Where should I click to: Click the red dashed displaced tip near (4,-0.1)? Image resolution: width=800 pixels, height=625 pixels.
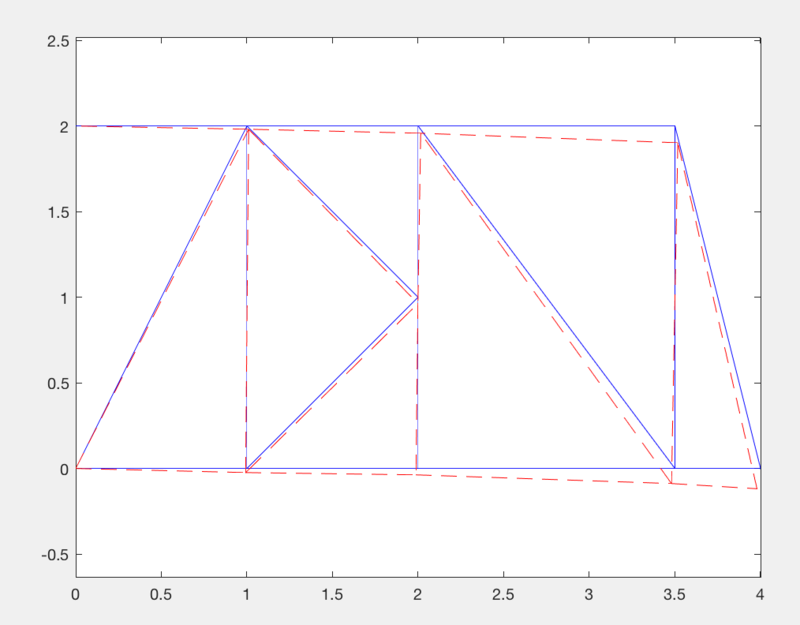click(x=757, y=489)
